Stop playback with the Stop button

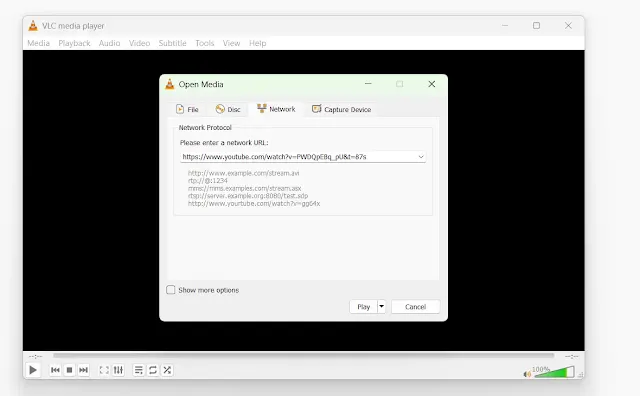[69, 370]
